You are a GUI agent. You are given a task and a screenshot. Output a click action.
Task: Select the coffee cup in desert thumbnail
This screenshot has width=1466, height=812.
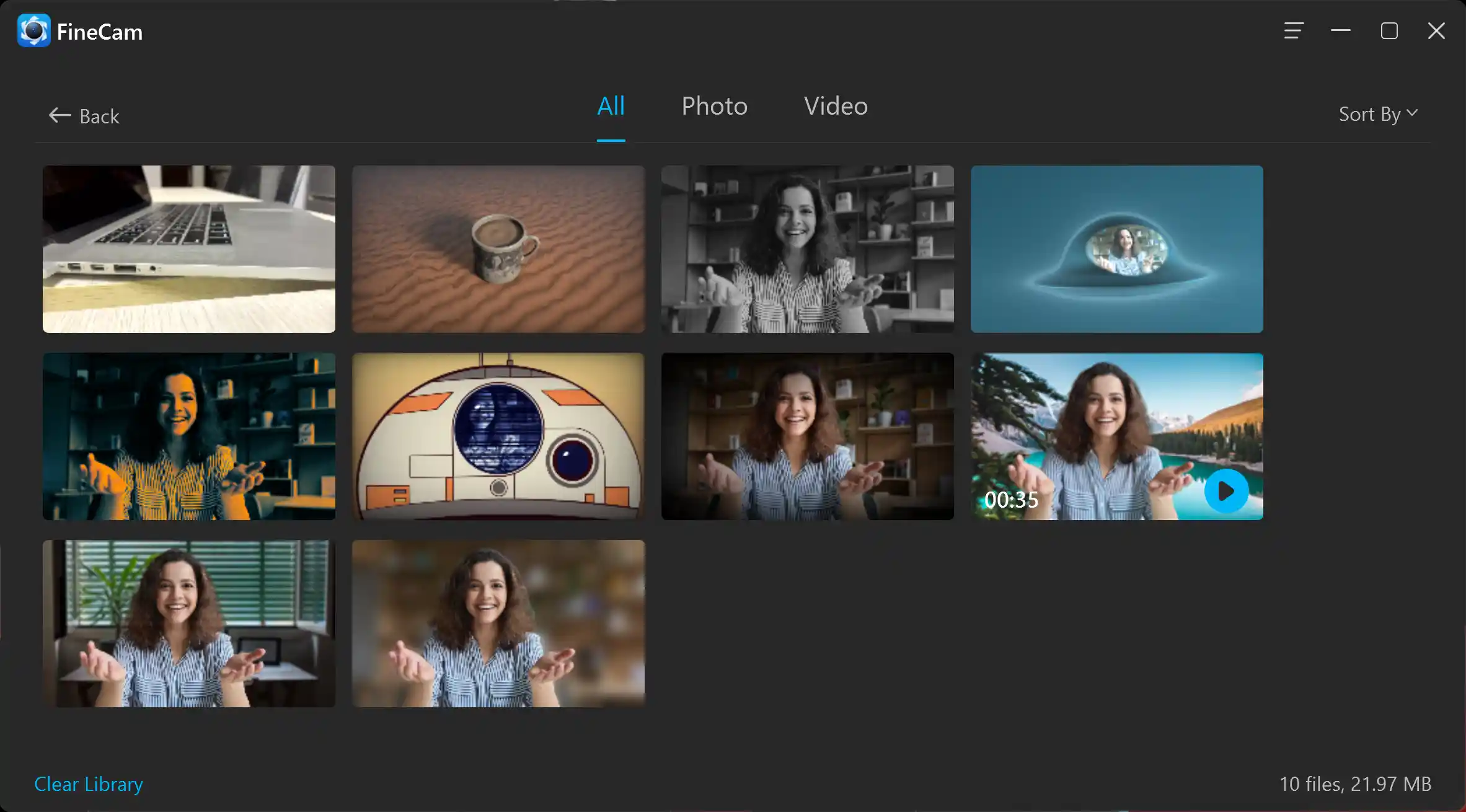[498, 249]
